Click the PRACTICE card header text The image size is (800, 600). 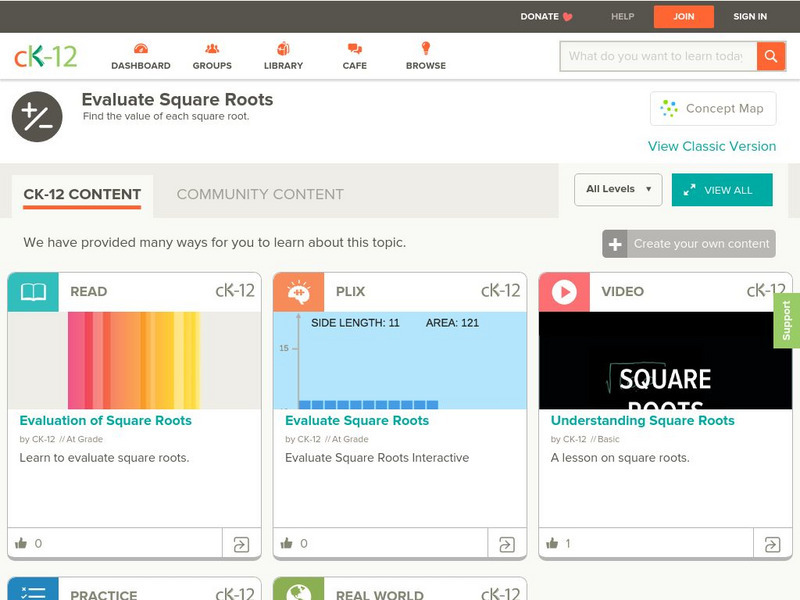point(104,595)
